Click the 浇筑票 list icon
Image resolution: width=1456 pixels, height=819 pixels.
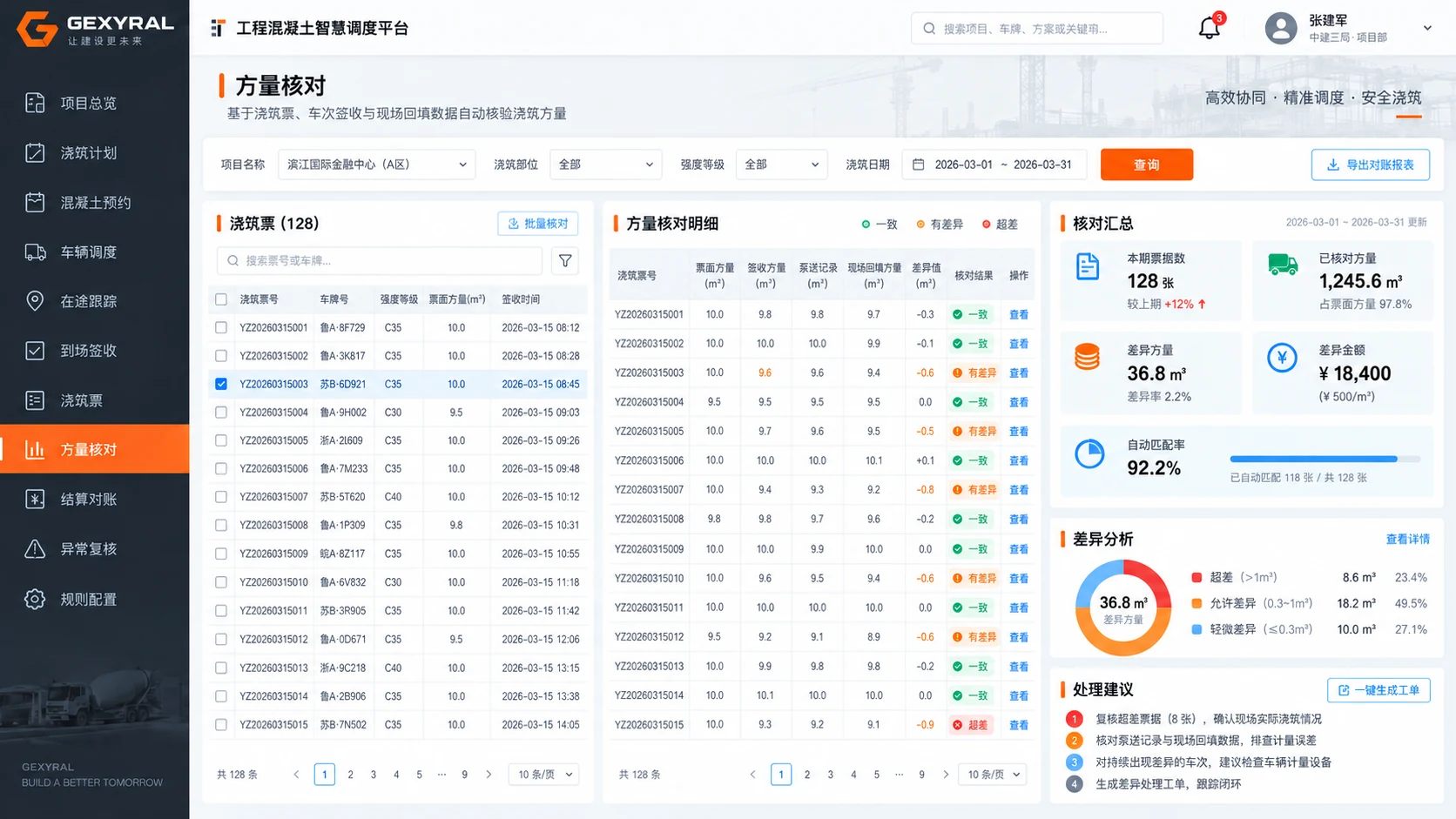[x=35, y=400]
